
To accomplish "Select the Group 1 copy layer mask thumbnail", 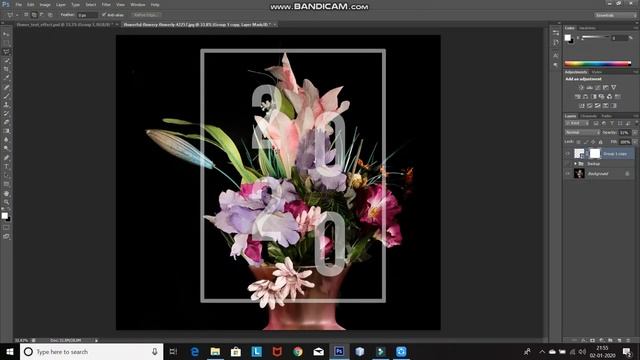I will click(x=595, y=153).
